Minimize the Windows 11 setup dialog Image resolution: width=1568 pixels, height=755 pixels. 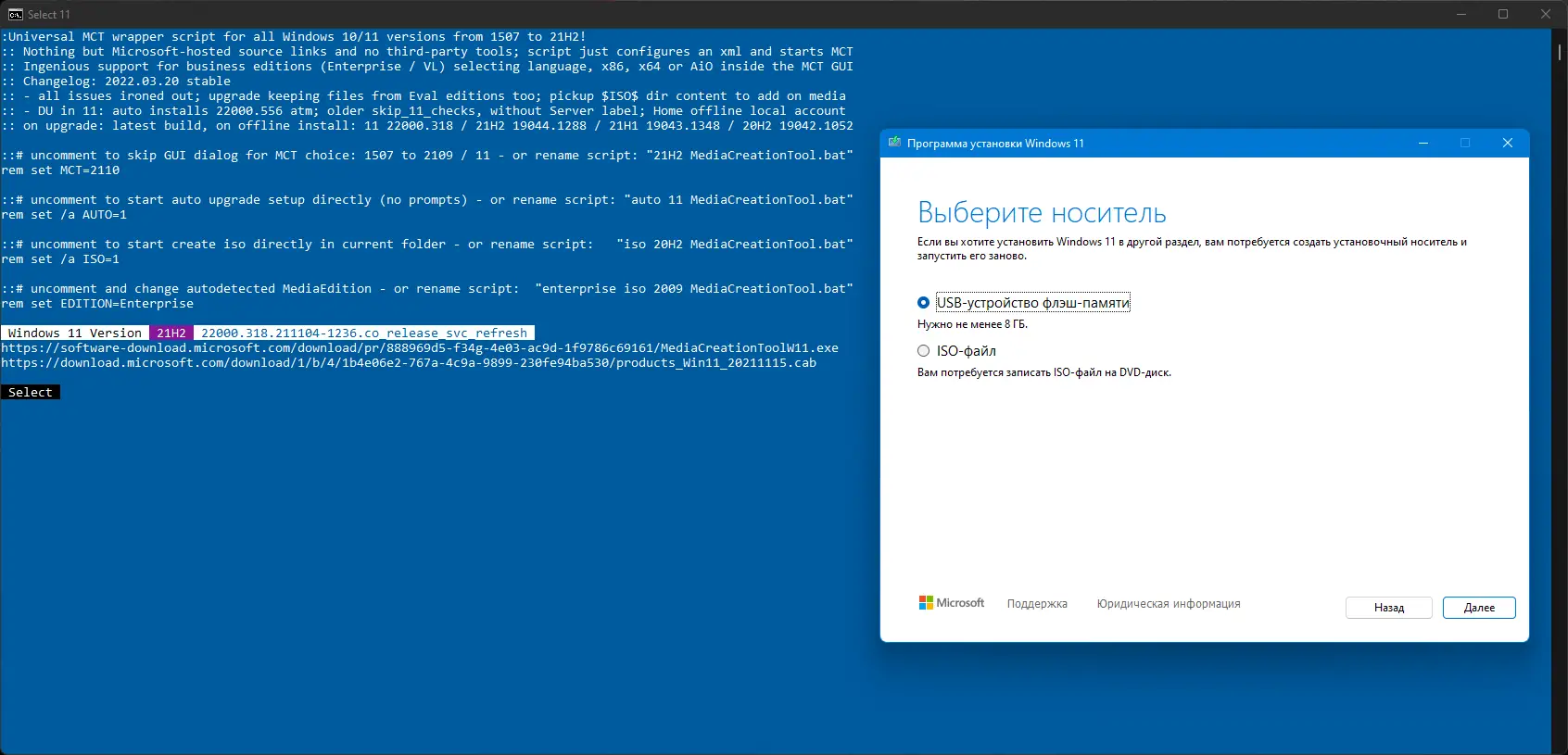1423,143
